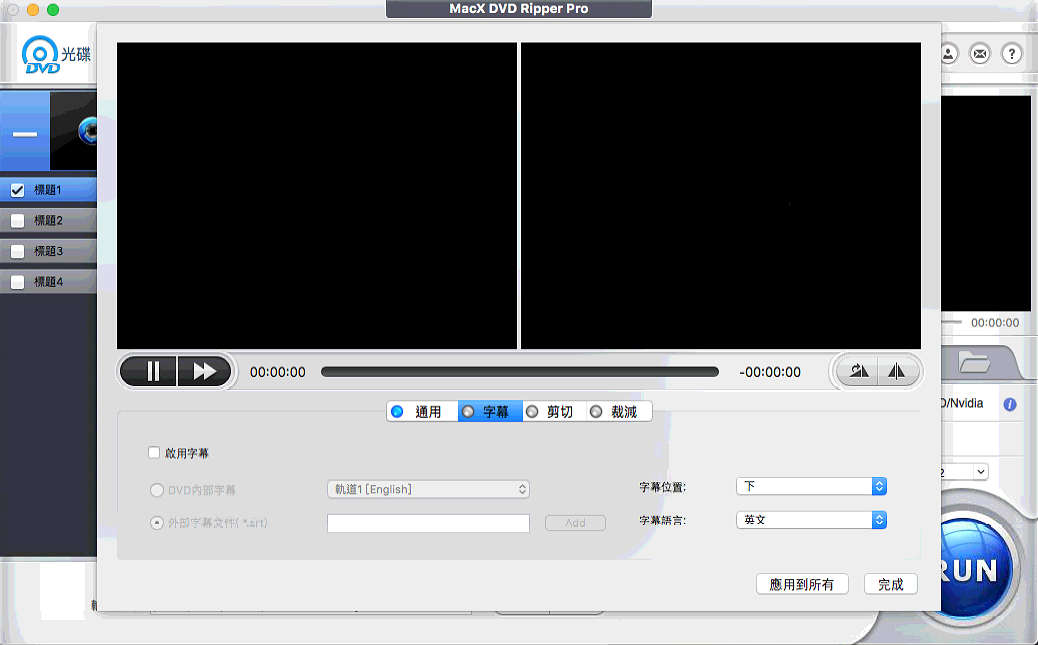
Task: Click the Add subtitle file button
Action: pyautogui.click(x=575, y=523)
